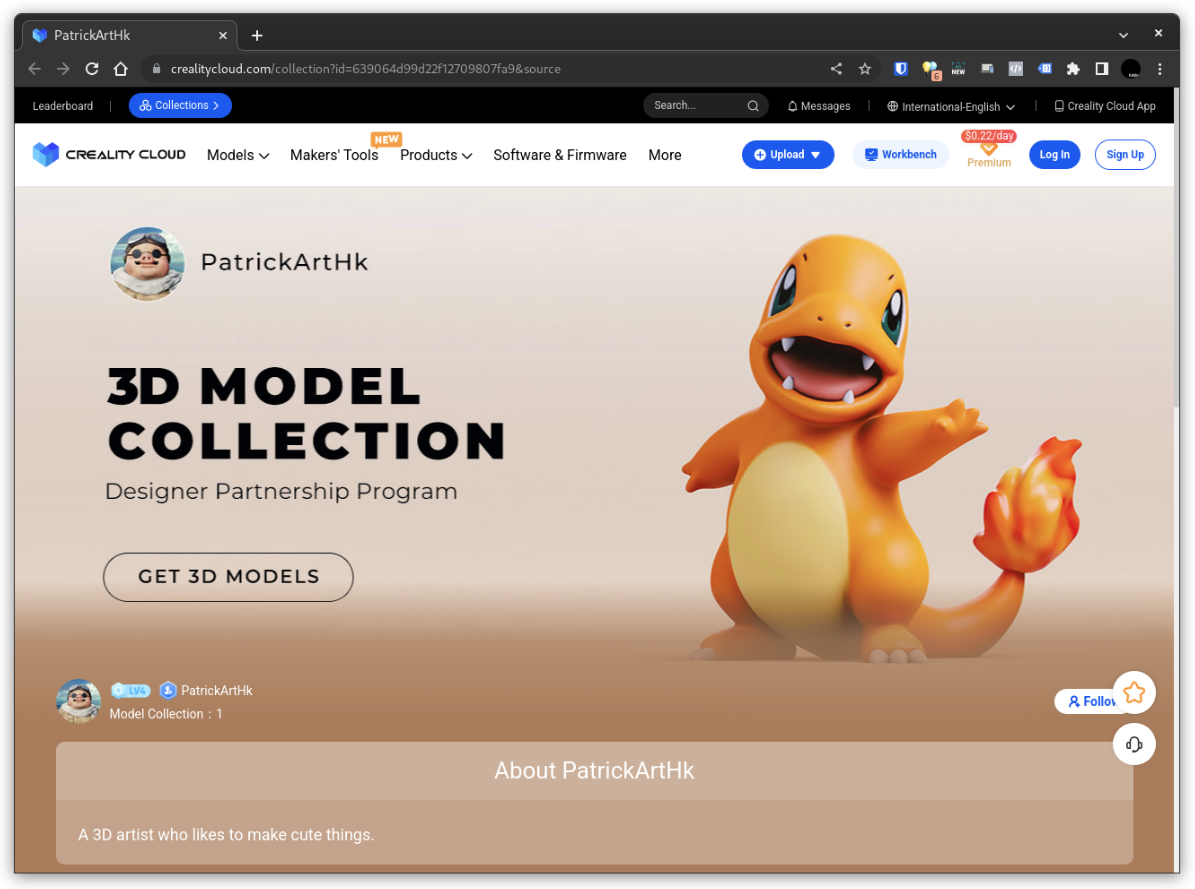The image size is (1195, 889).
Task: Click the search magnifier icon
Action: tap(753, 105)
